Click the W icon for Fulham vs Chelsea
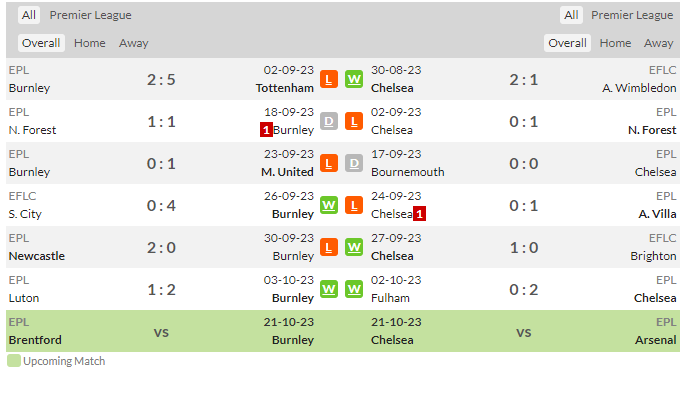Viewport: 685px width, 393px height. (x=354, y=289)
